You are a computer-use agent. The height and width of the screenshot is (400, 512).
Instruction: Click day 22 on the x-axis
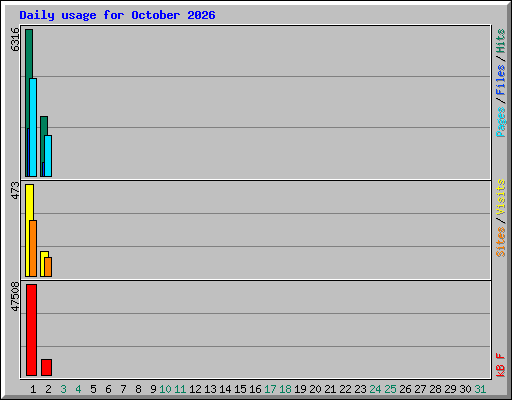click(345, 389)
